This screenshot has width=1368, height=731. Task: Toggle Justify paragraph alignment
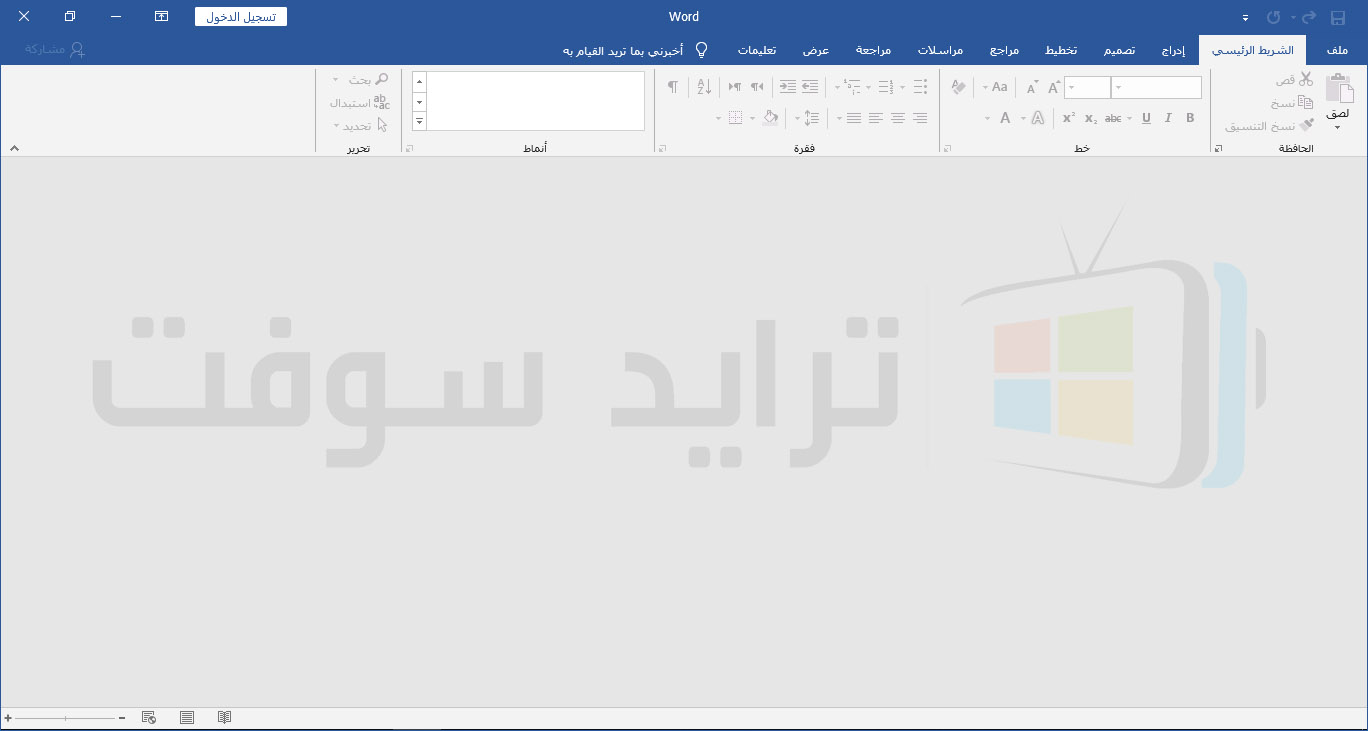coord(854,118)
